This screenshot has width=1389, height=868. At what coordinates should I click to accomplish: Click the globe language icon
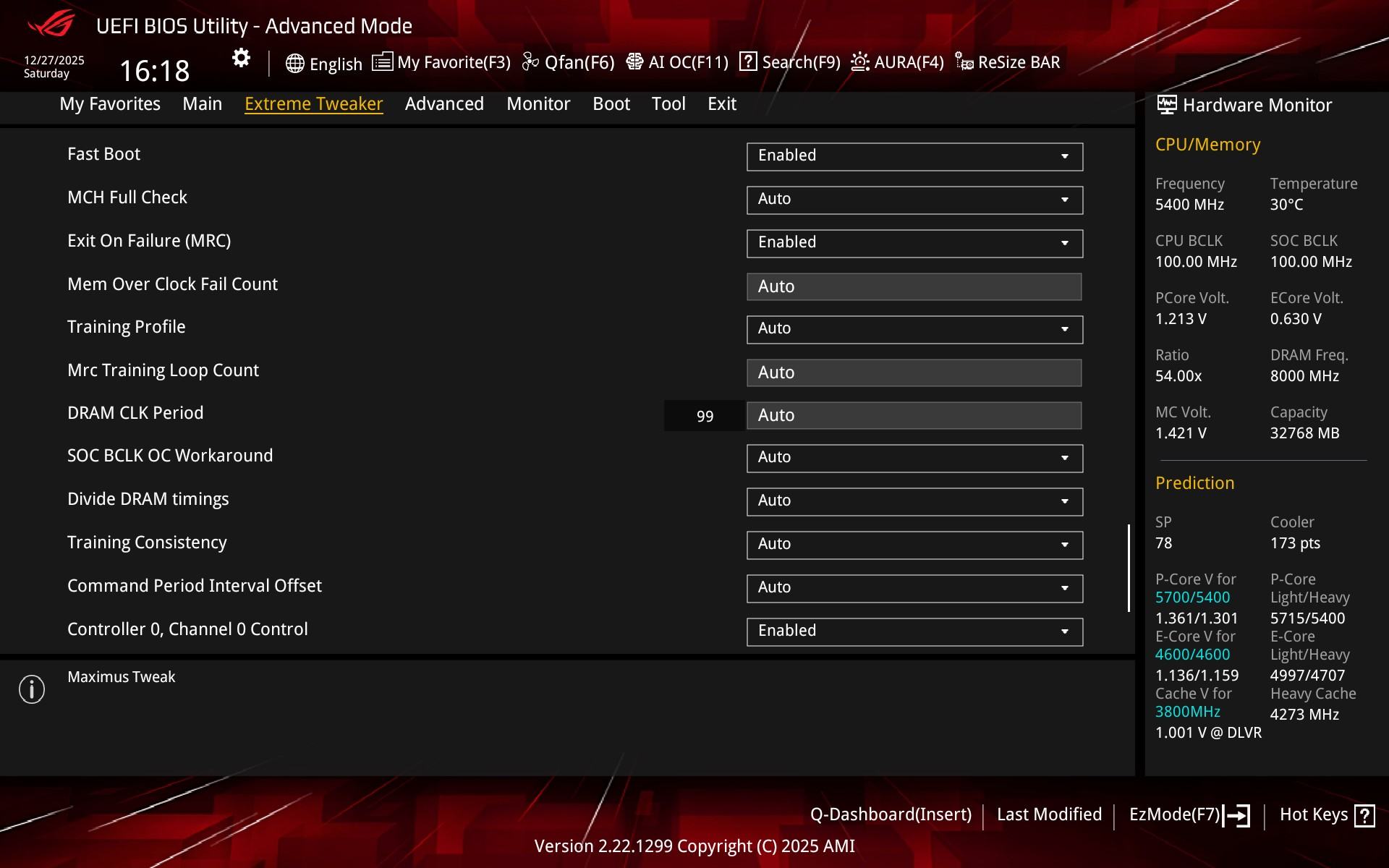click(294, 64)
